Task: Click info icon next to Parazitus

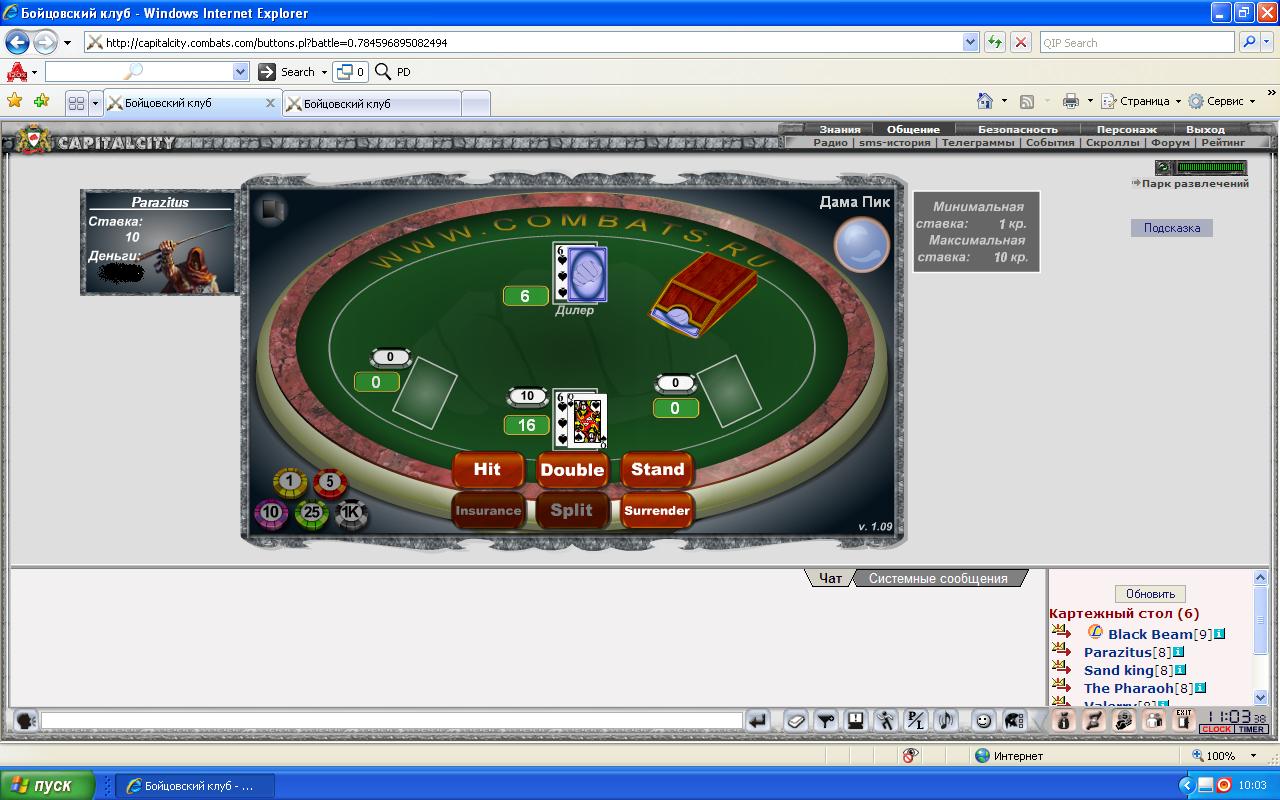Action: pyautogui.click(x=1178, y=652)
